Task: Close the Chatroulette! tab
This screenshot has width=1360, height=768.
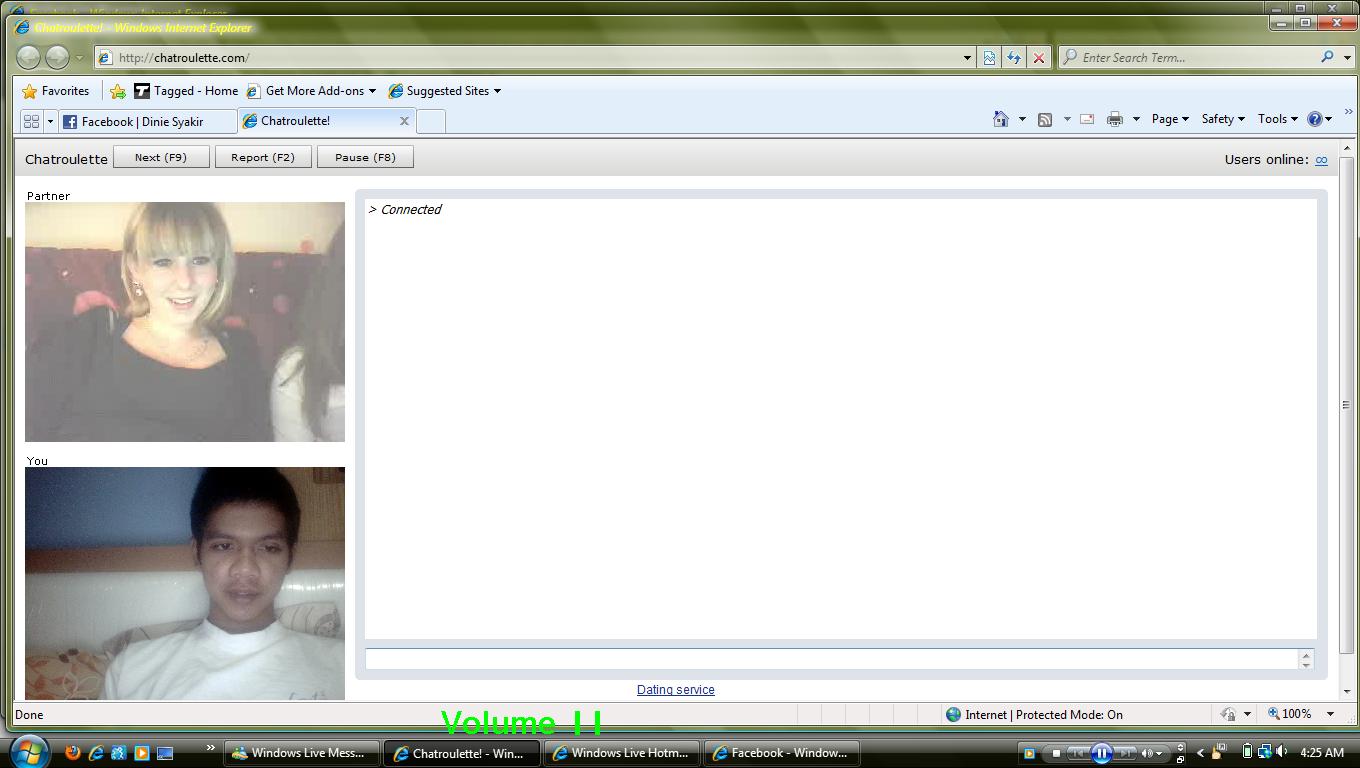Action: (404, 121)
